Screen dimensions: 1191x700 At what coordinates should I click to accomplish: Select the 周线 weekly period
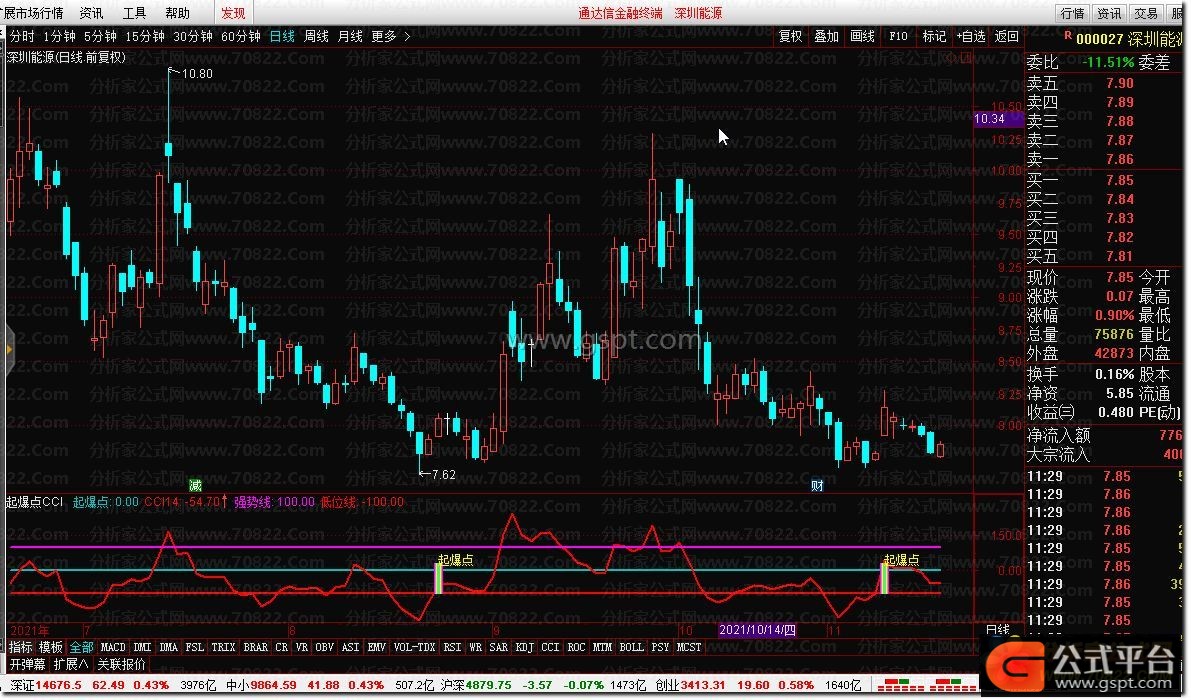(x=316, y=36)
